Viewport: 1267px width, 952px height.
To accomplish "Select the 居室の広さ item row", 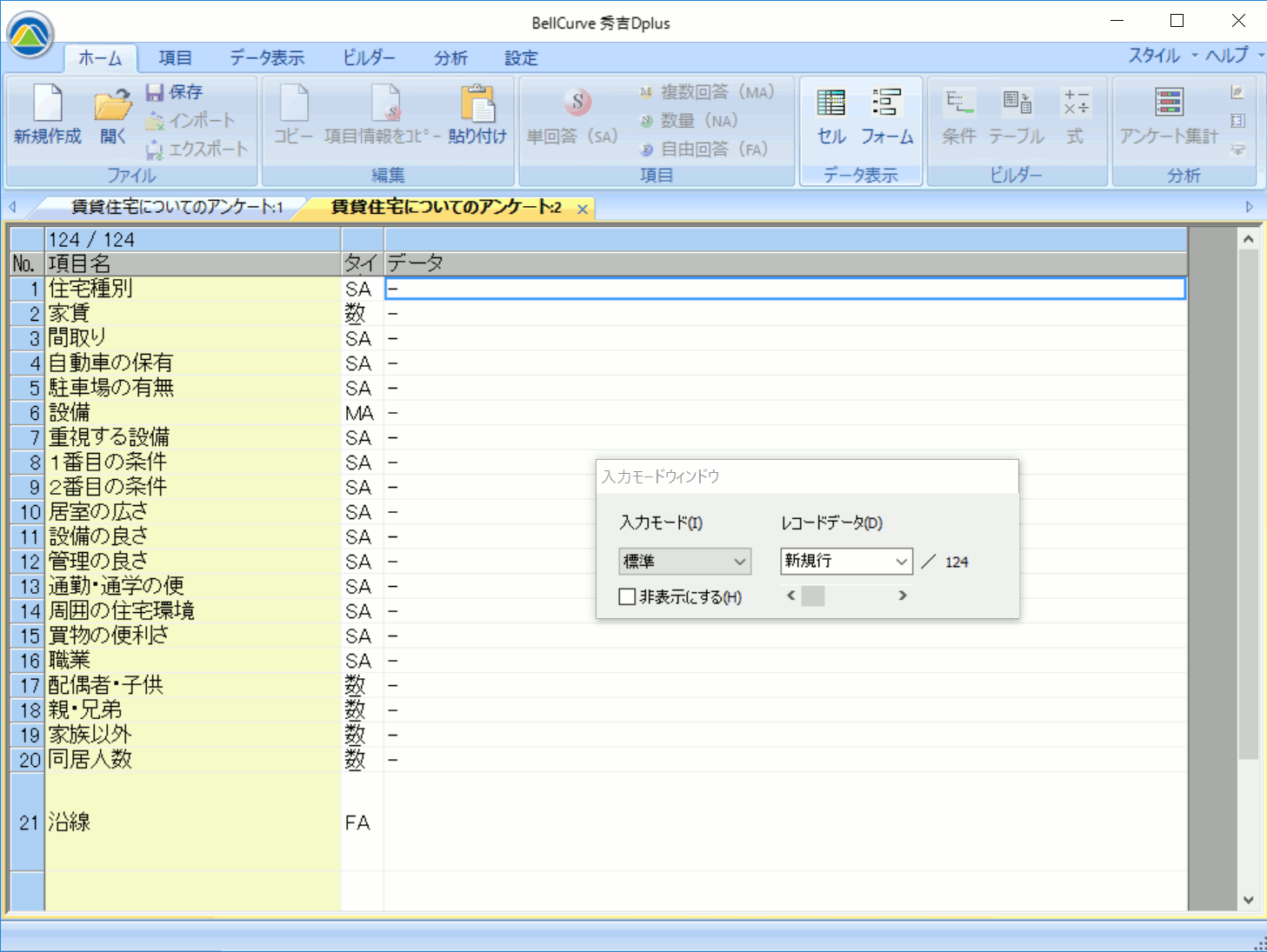I will point(193,511).
